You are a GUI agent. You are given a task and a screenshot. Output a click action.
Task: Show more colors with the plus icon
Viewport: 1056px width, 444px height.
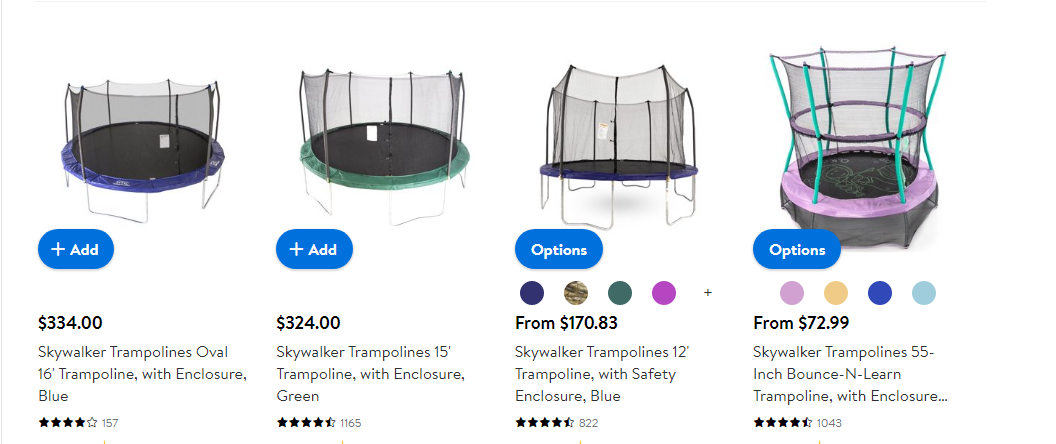pos(708,293)
